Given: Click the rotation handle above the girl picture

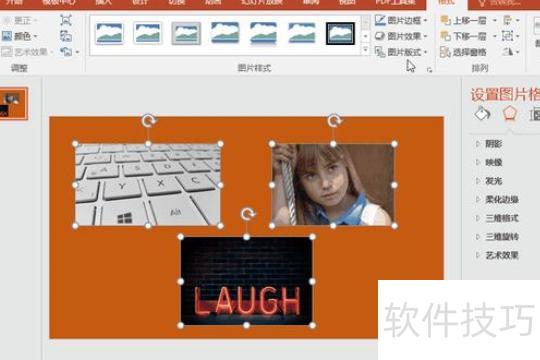Looking at the screenshot, I should point(333,121).
